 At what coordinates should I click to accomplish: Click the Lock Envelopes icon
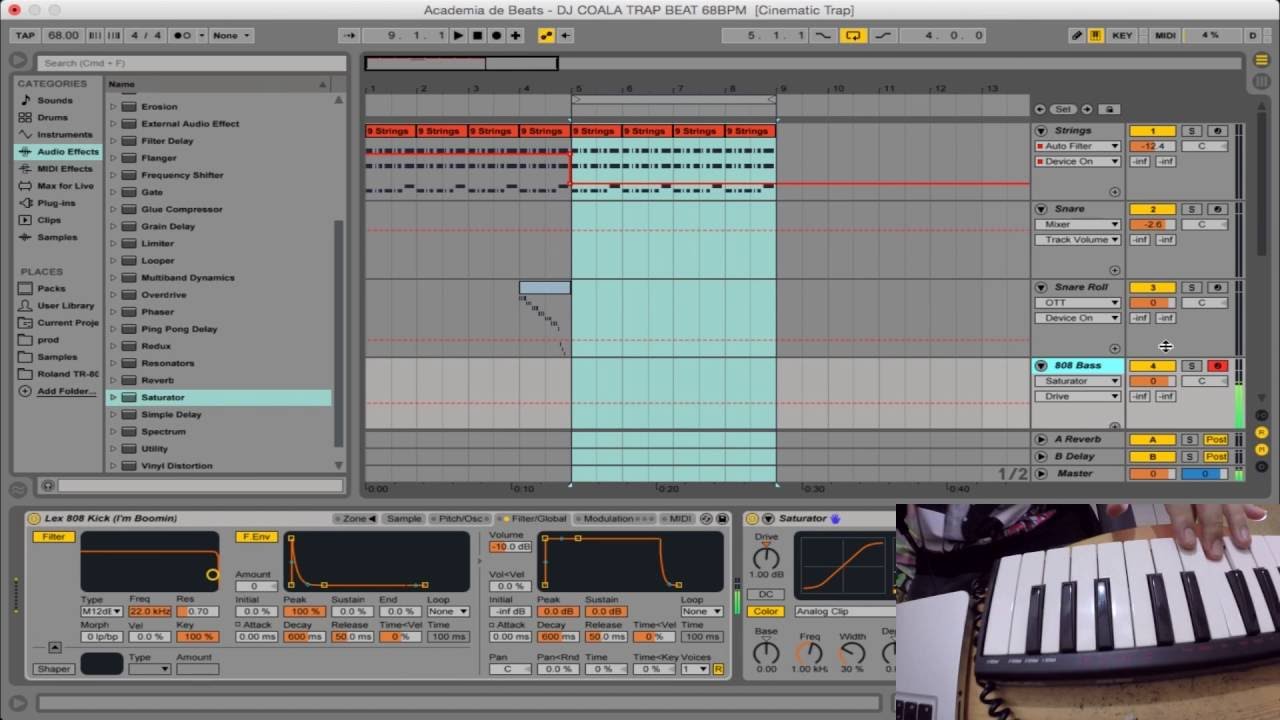(x=1108, y=109)
